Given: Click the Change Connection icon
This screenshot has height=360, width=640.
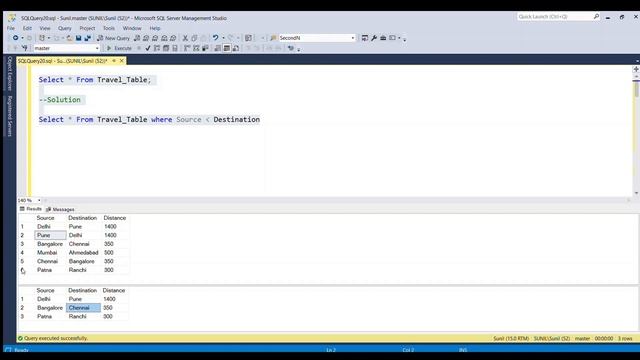Looking at the screenshot, I should point(24,48).
